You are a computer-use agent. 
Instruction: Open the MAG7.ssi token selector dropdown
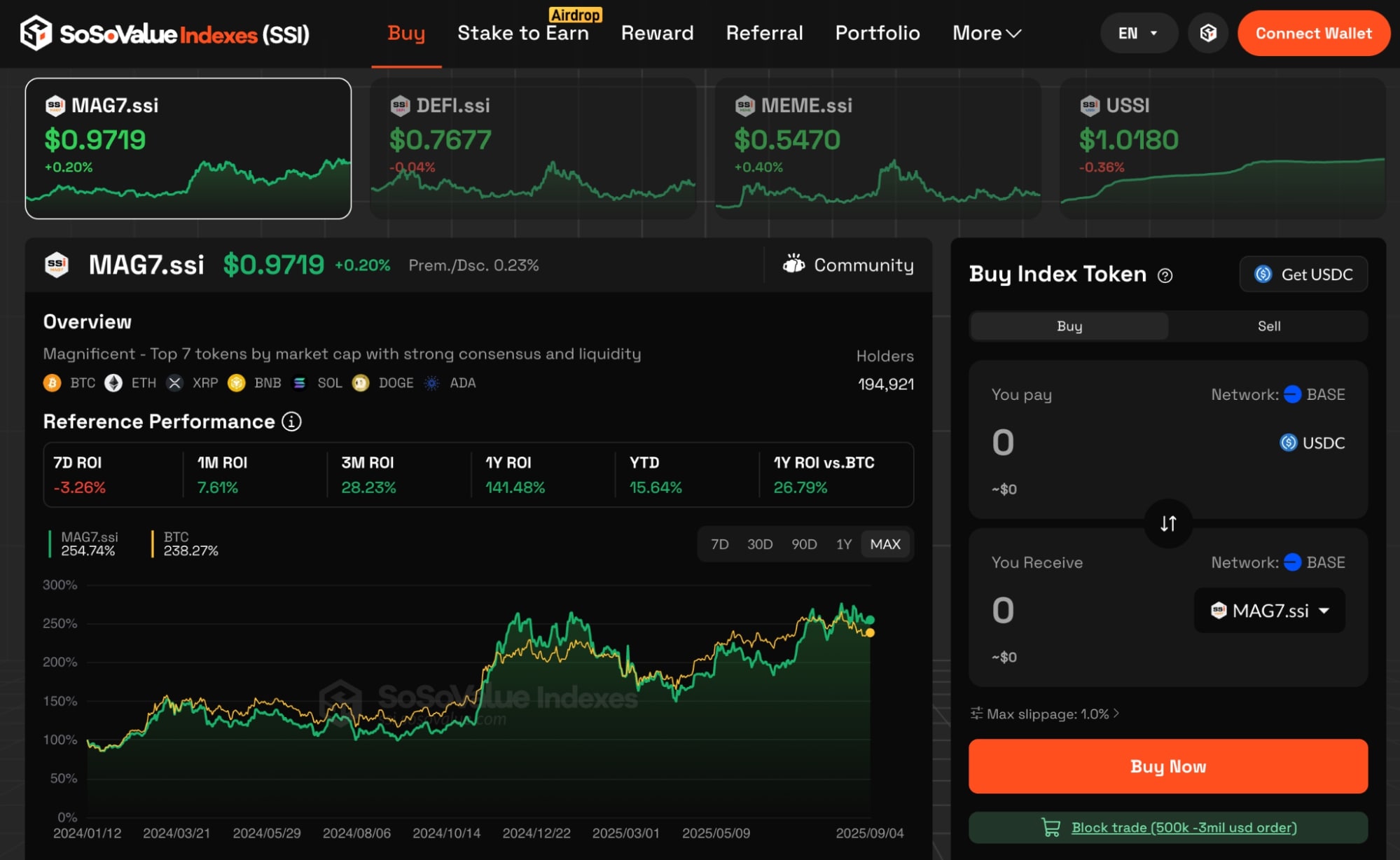coord(1269,611)
